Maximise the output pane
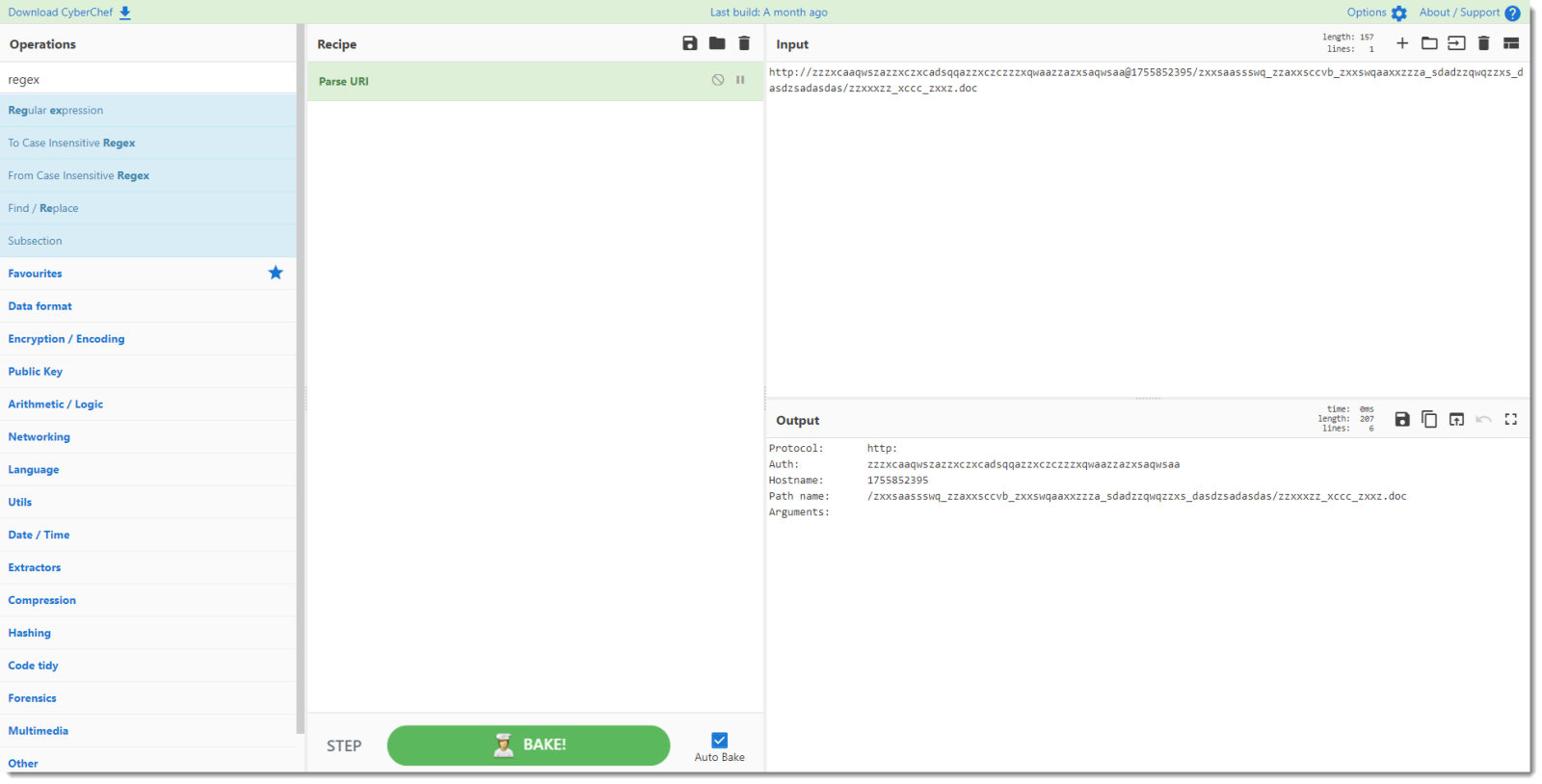Image resolution: width=1542 pixels, height=784 pixels. pyautogui.click(x=1511, y=419)
